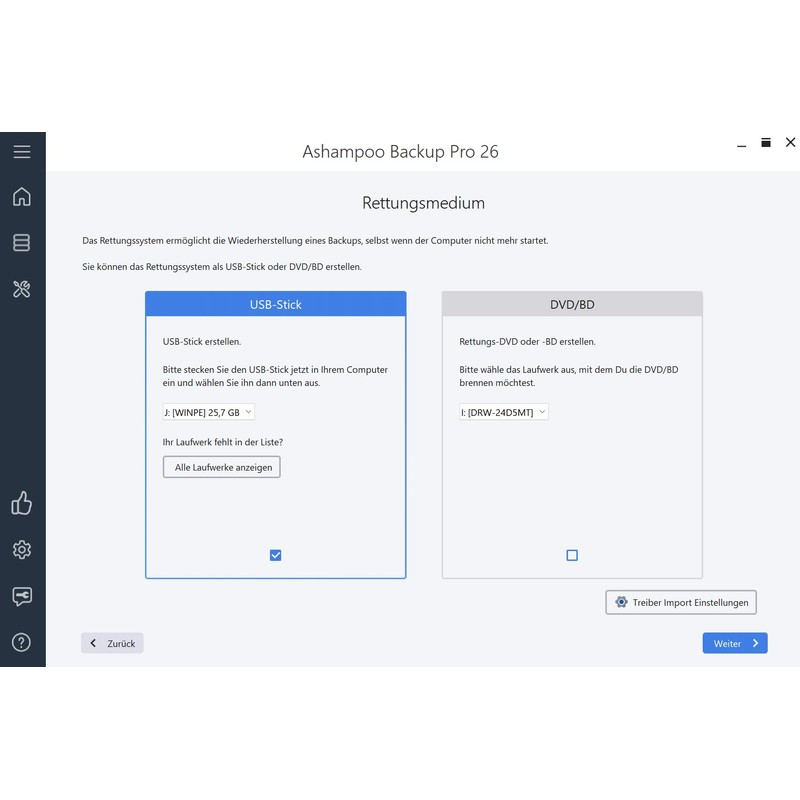Open the I: [DRW-24D5MT] burner dropdown
The width and height of the screenshot is (800, 800).
503,411
